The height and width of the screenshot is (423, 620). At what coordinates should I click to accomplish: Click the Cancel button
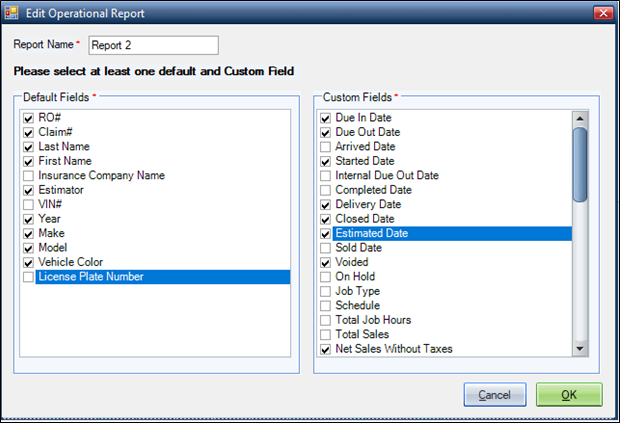coord(495,395)
